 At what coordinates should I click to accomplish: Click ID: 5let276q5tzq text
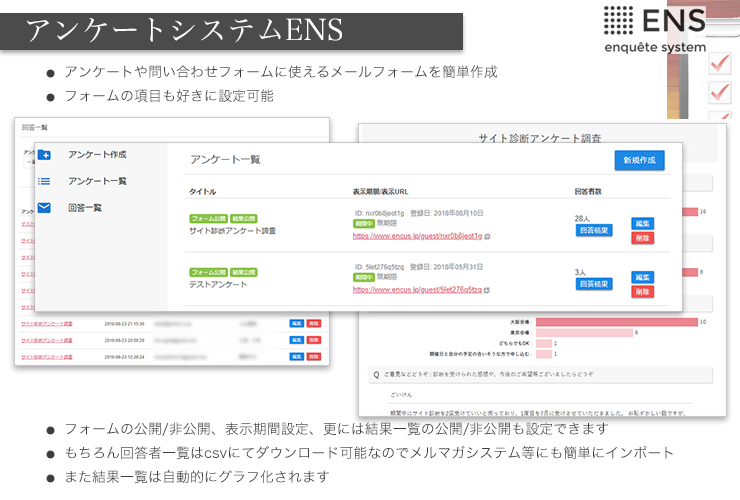pos(379,267)
